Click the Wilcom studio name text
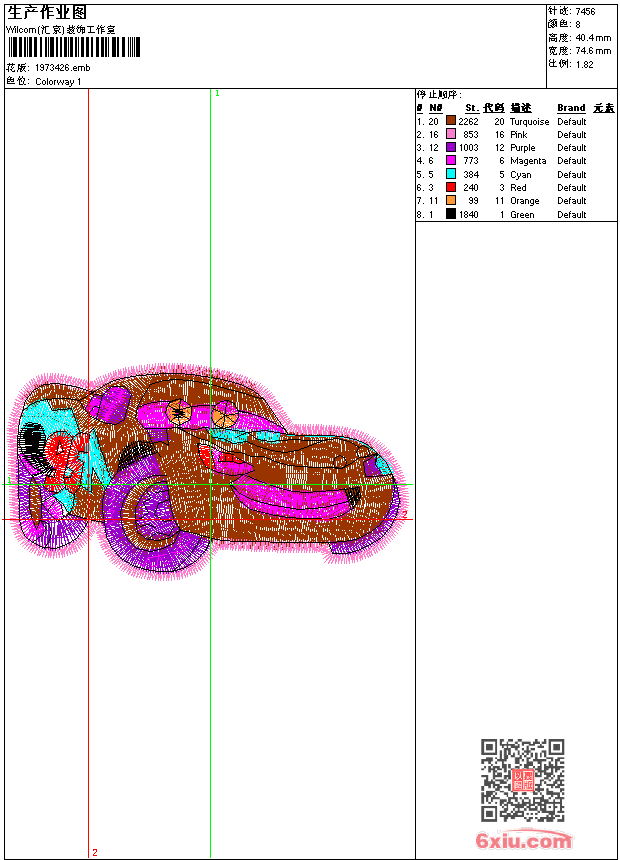The height and width of the screenshot is (860, 620). pos(61,30)
